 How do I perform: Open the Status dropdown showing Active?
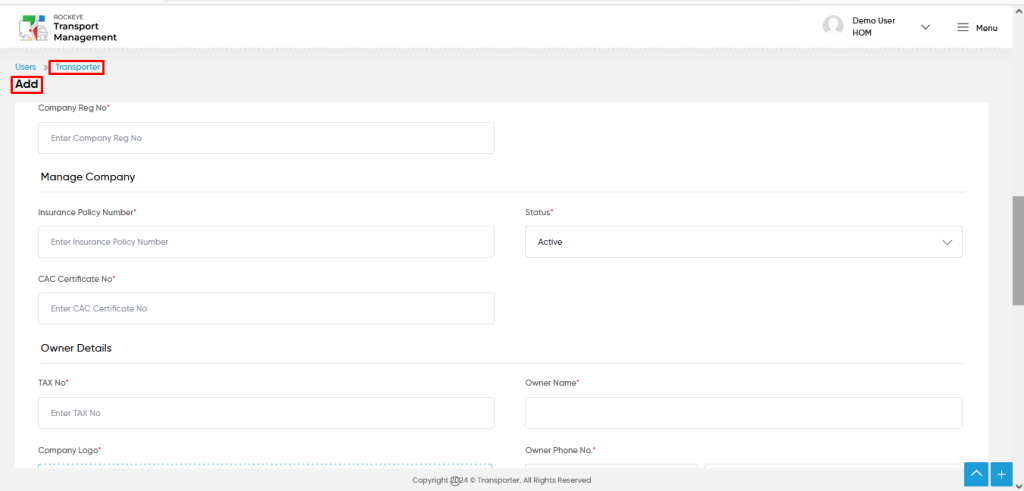pos(743,242)
